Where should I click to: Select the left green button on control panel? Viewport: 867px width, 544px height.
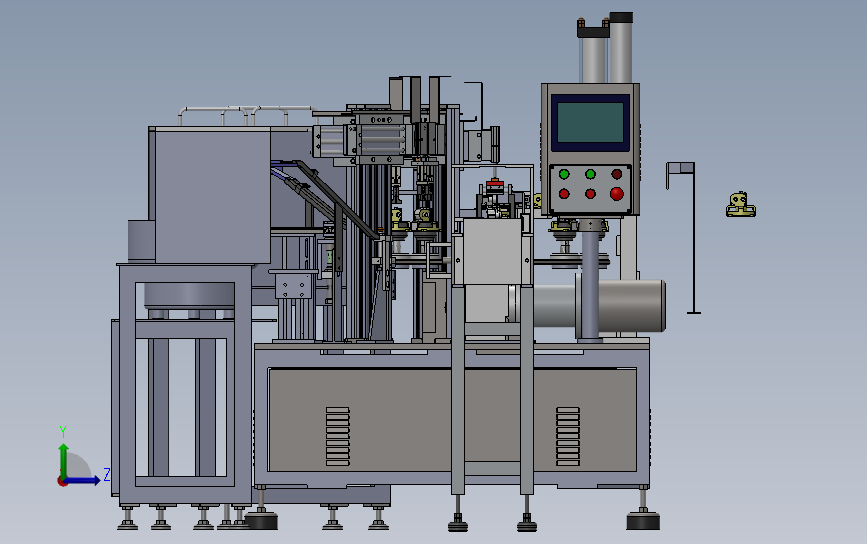564,174
